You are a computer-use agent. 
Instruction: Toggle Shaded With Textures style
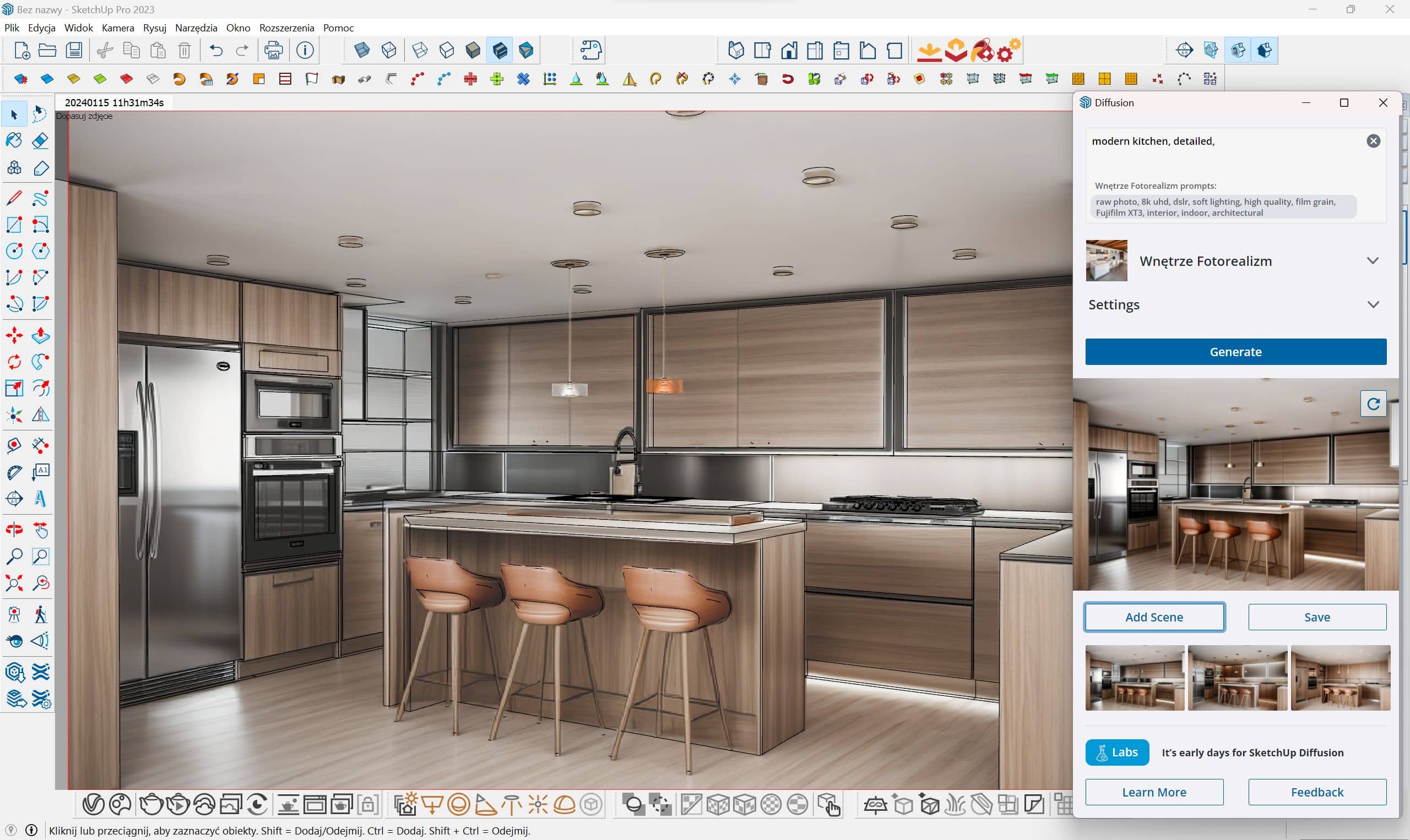(x=500, y=51)
